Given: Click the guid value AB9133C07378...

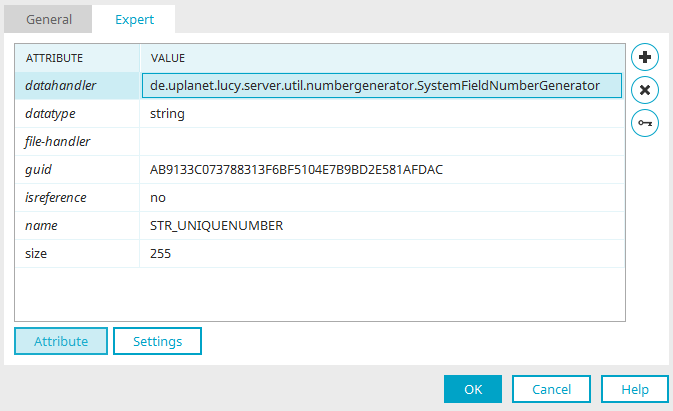Looking at the screenshot, I should [x=382, y=169].
